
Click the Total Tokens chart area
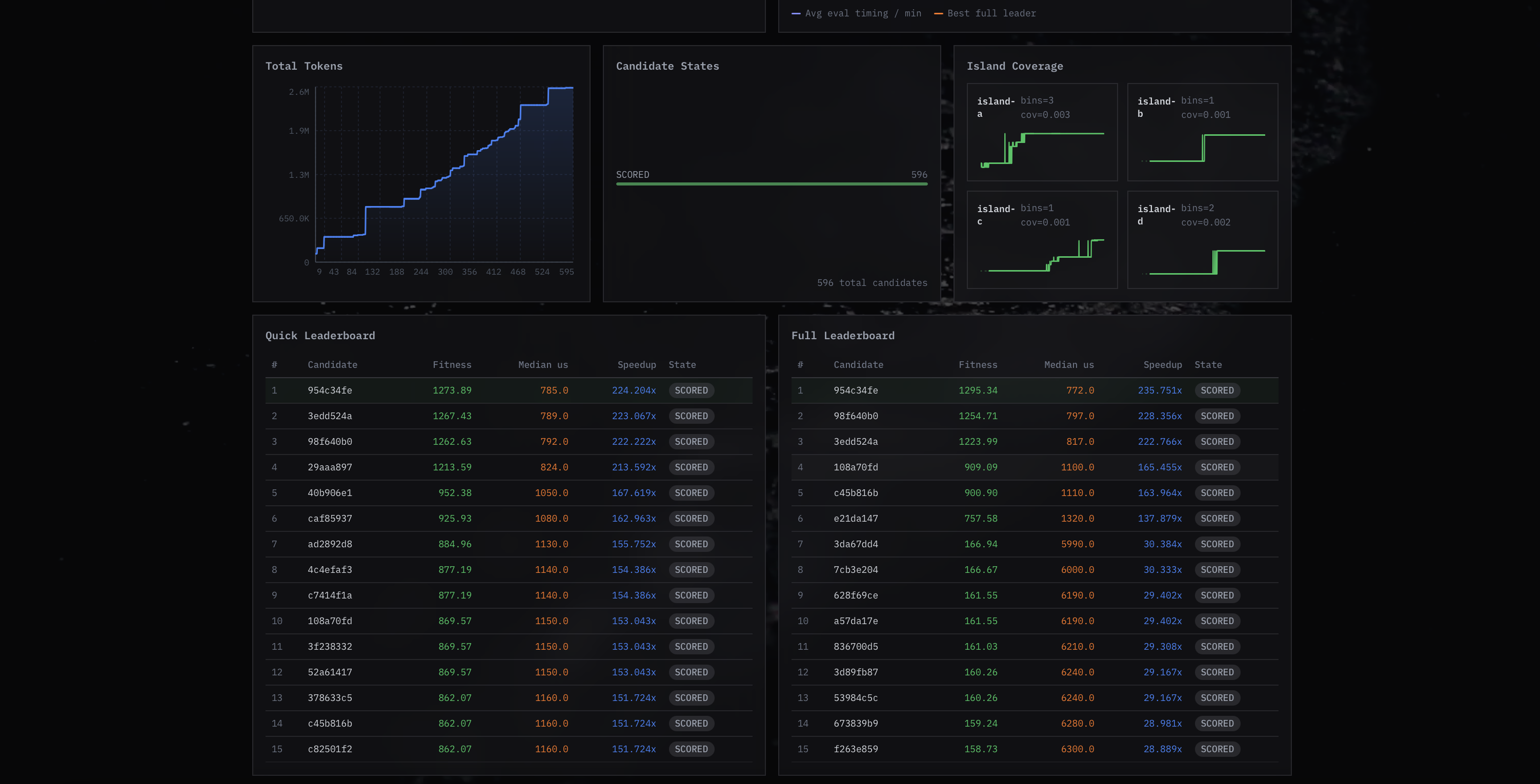(443, 175)
